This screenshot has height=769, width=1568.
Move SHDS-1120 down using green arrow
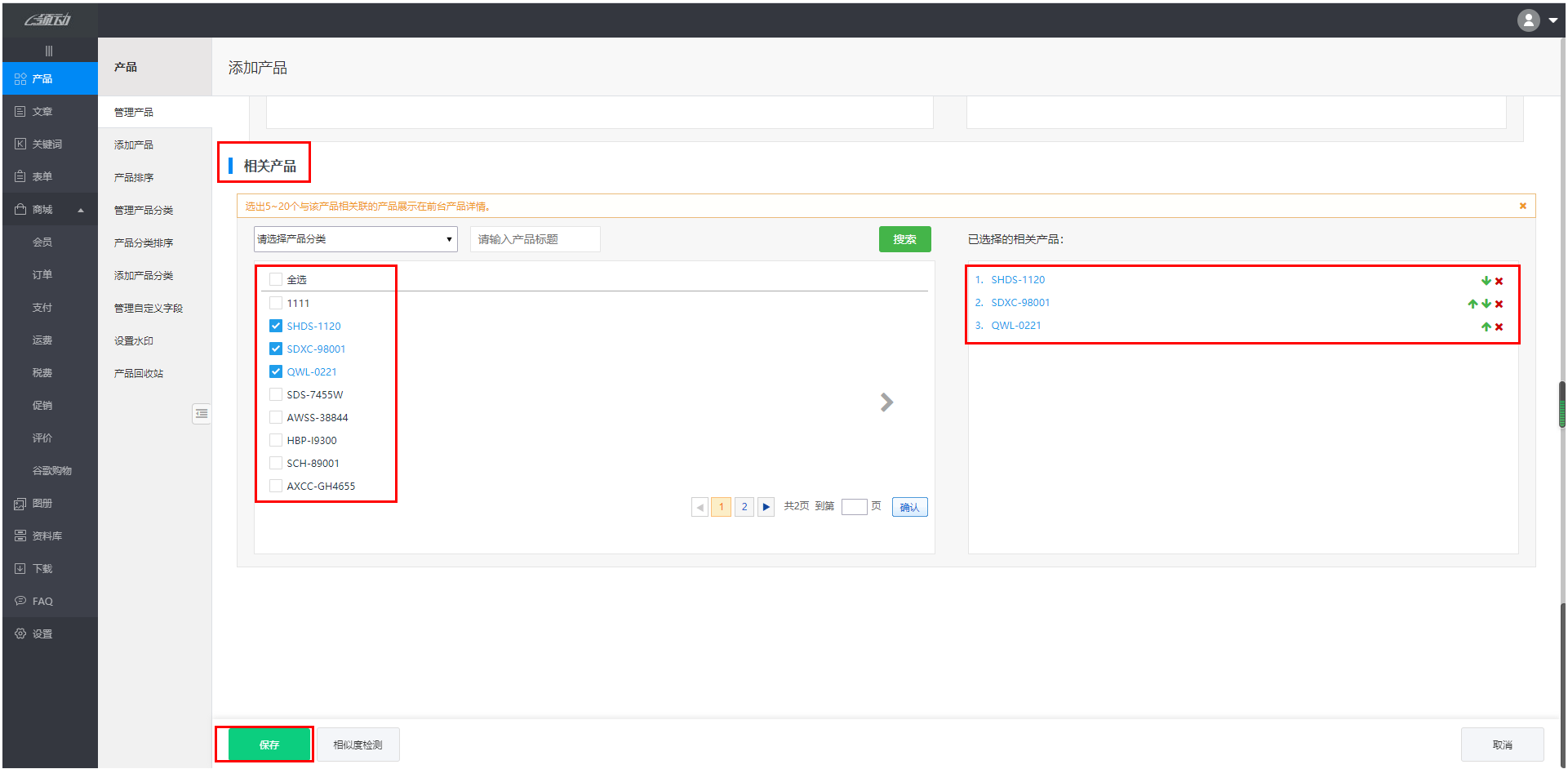1486,281
